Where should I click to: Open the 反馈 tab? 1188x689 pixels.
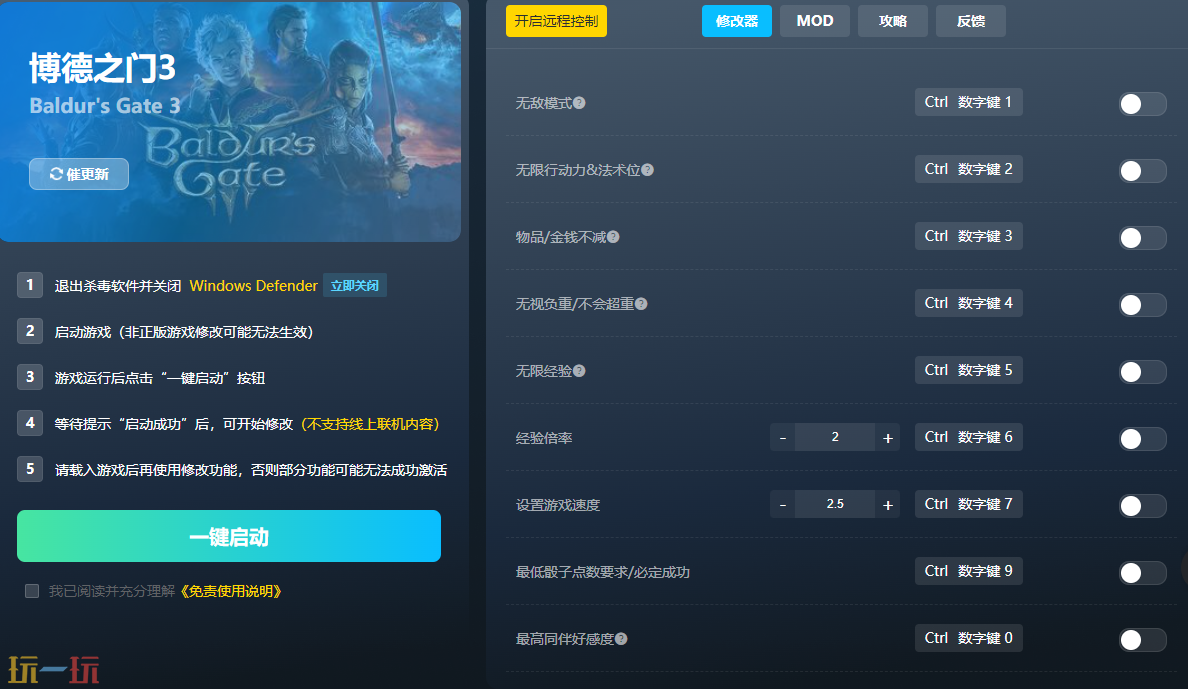click(x=971, y=21)
